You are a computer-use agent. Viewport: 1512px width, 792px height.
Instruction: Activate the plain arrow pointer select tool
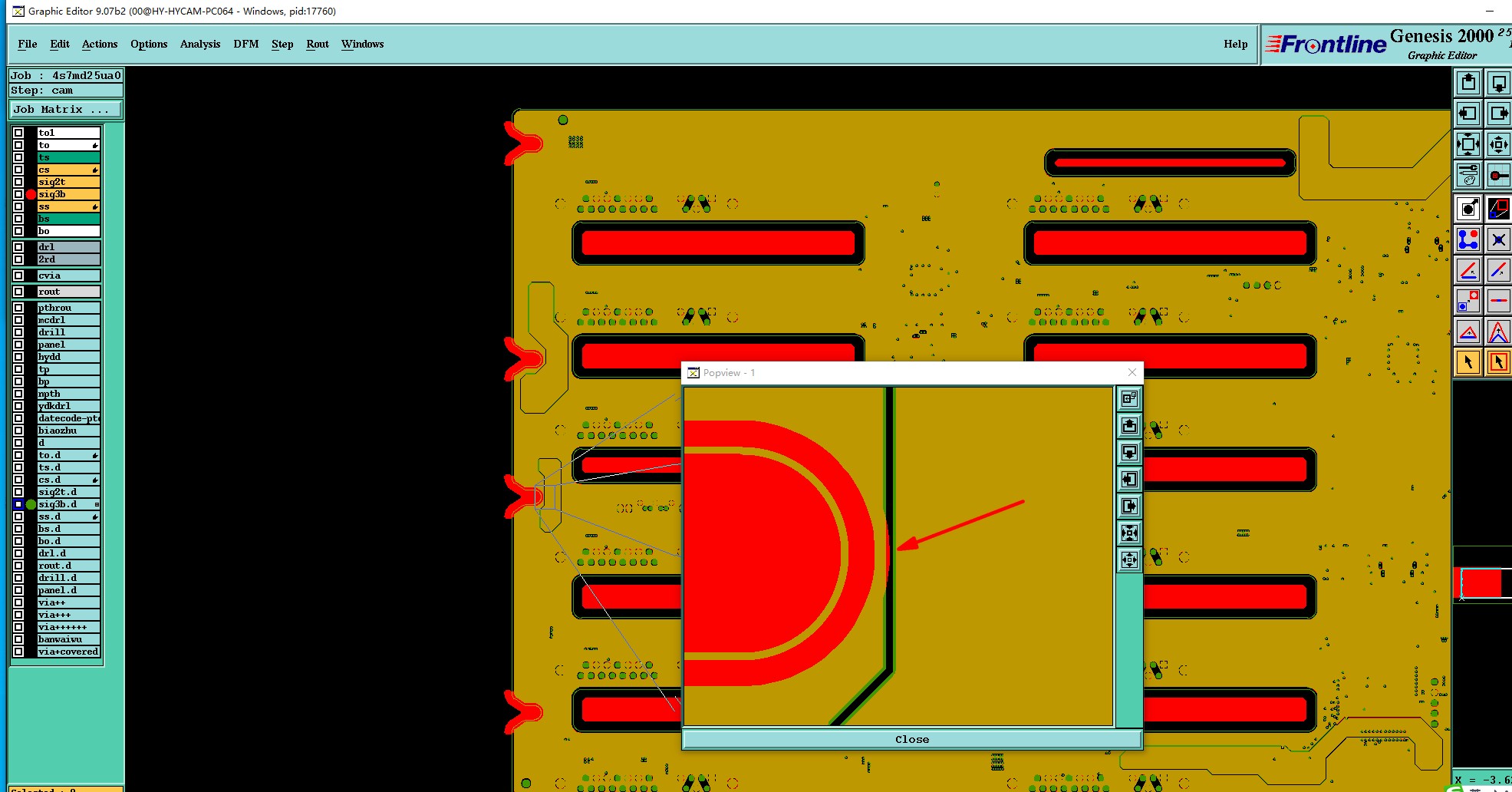[1468, 362]
